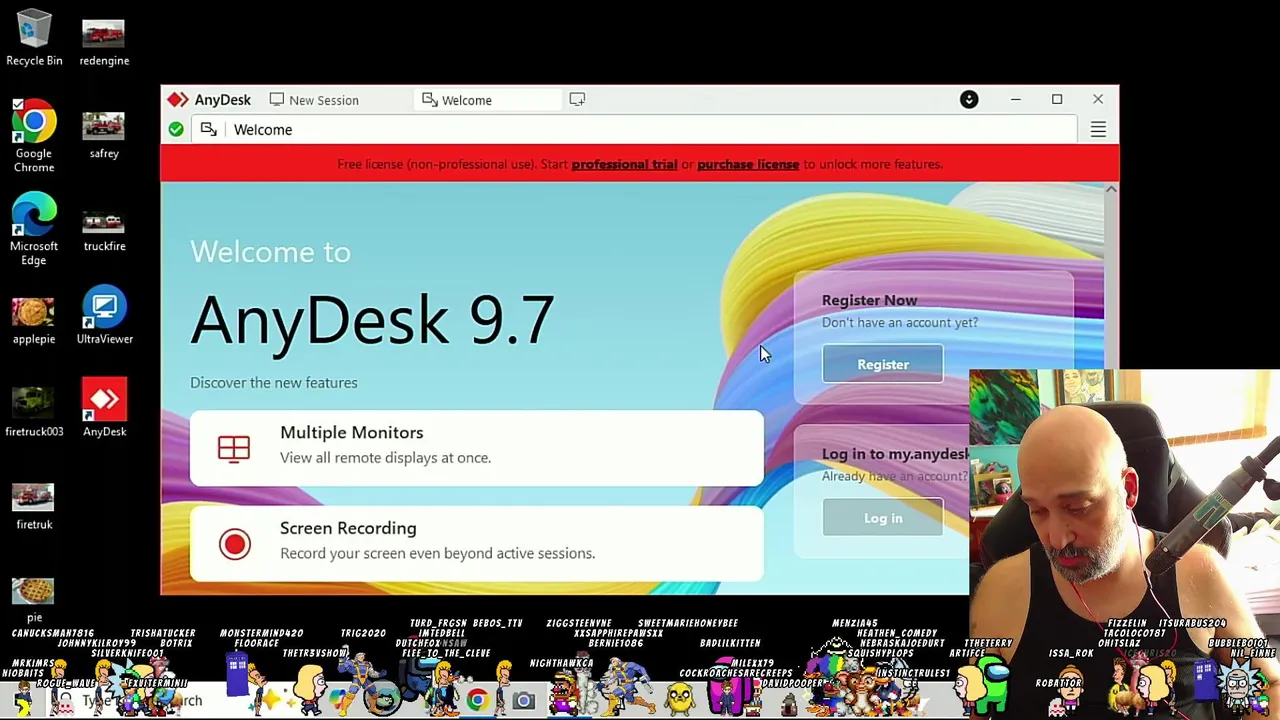Image resolution: width=1280 pixels, height=720 pixels.
Task: Click the scrollbar up arrow in AnyDesk window
Action: [1111, 189]
